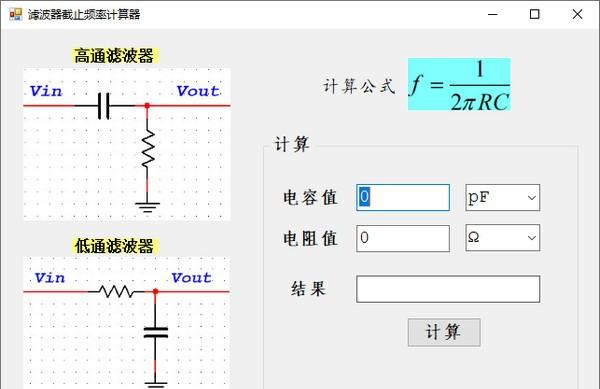Click the cyan formula image f=1/2πRC
Image resolution: width=600 pixels, height=389 pixels.
459,85
